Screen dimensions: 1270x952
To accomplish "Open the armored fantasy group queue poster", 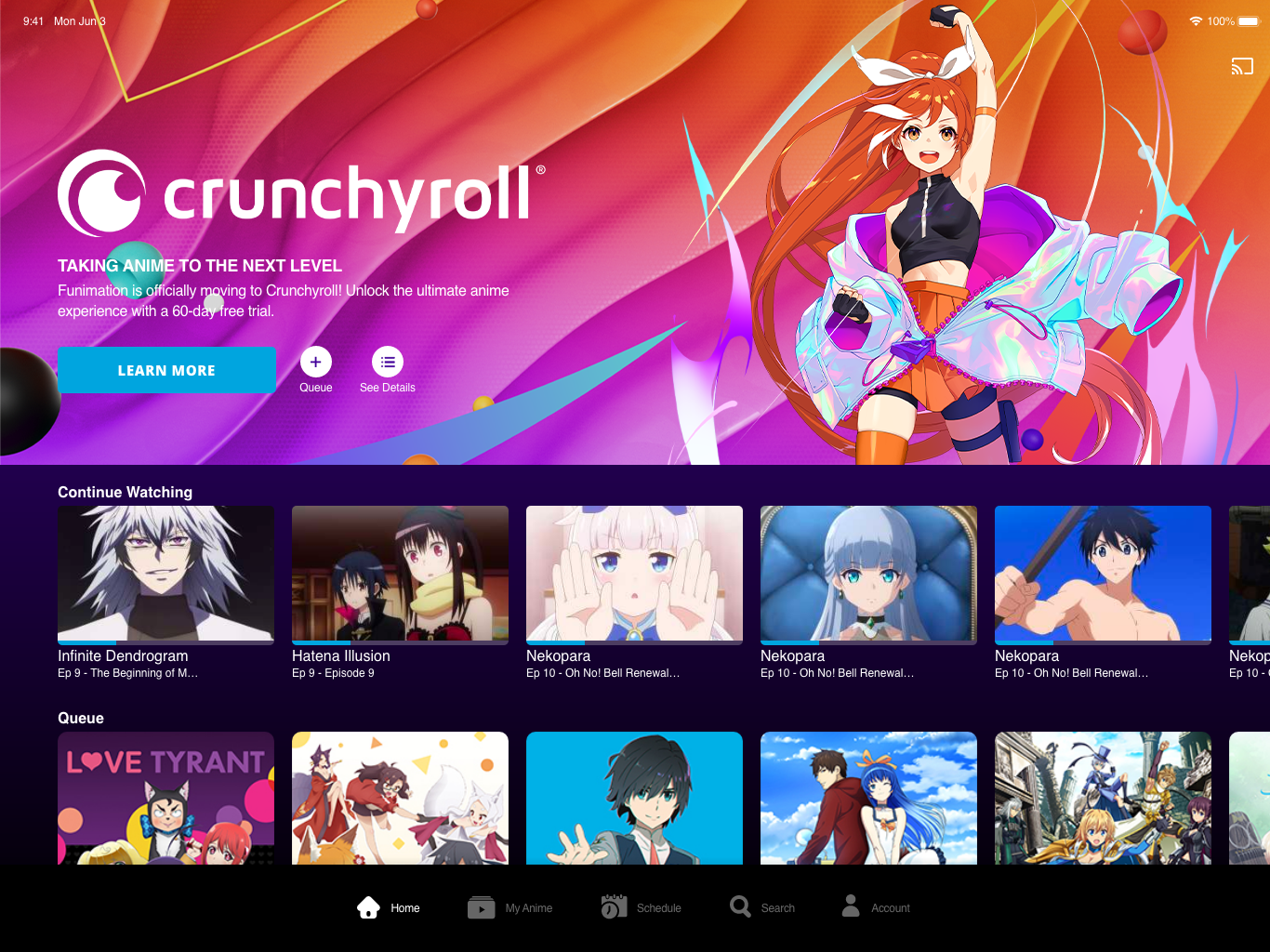I will (x=1103, y=798).
